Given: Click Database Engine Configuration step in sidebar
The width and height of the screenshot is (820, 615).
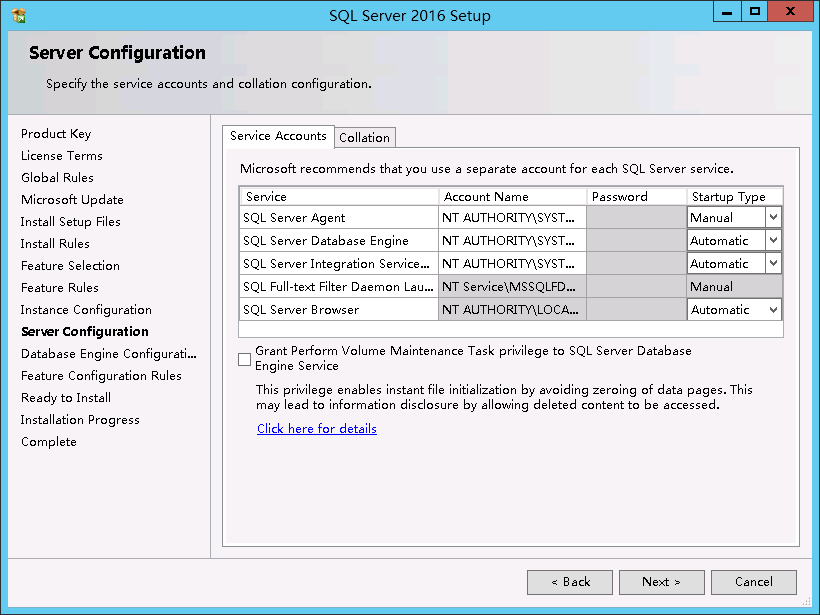Looking at the screenshot, I should [x=109, y=354].
